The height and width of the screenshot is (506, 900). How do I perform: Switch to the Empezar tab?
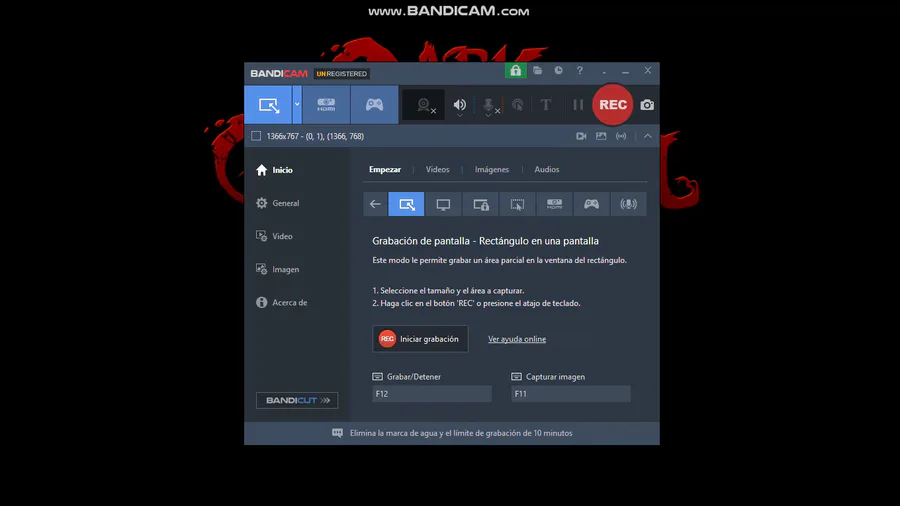385,169
